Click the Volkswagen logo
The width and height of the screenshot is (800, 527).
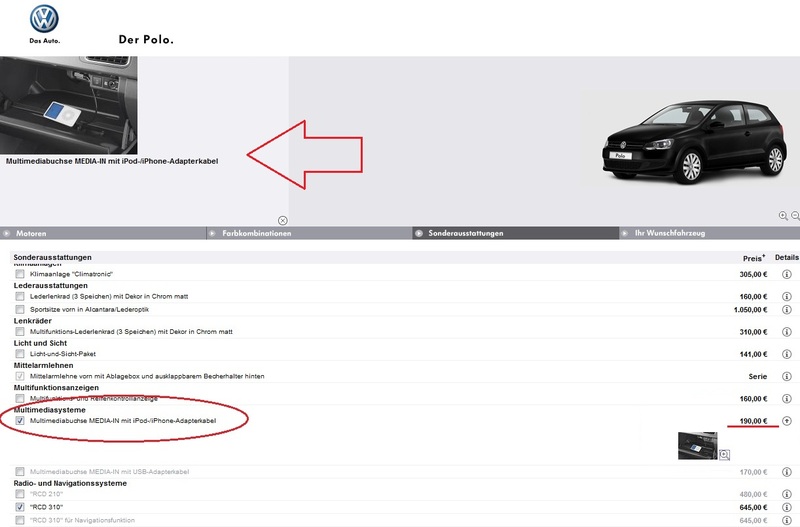(44, 20)
